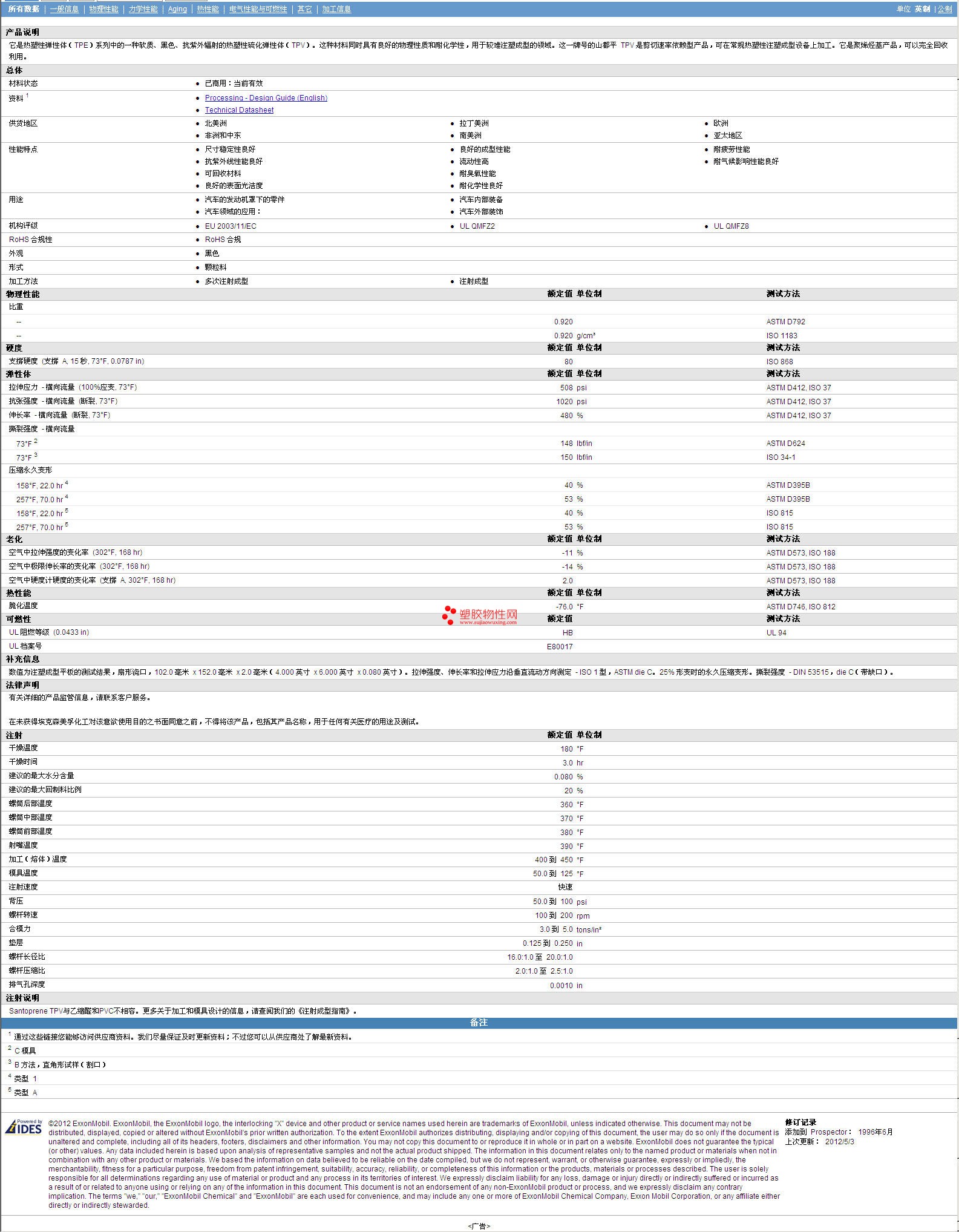This screenshot has height=1232, width=959.
Task: Click the 多次注射成型 processing method
Action: pos(226,281)
